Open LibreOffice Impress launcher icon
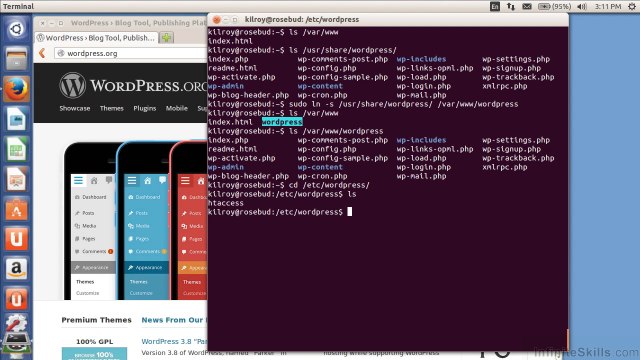 [x=16, y=179]
